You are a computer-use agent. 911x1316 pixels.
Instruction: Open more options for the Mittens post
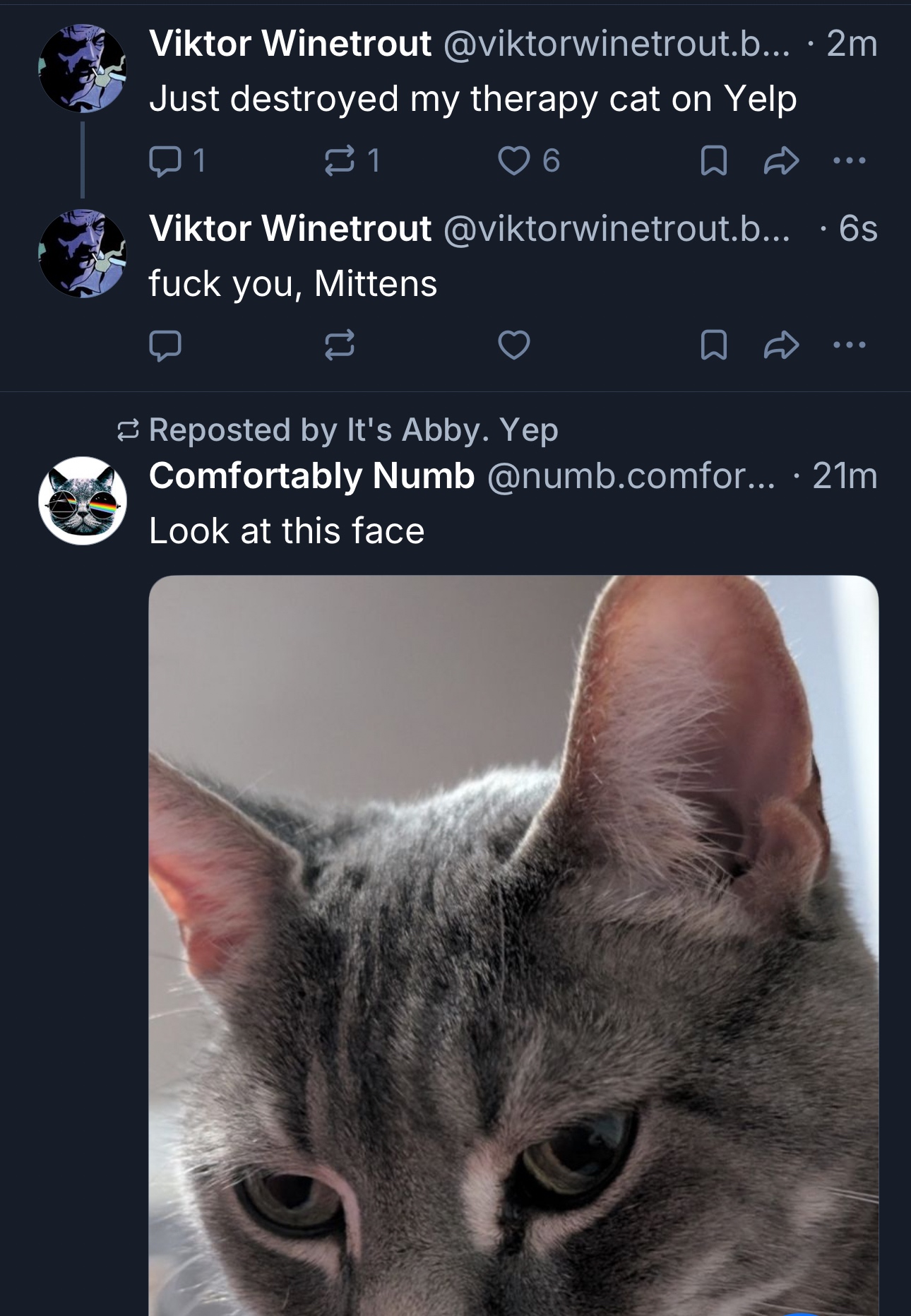(x=849, y=345)
